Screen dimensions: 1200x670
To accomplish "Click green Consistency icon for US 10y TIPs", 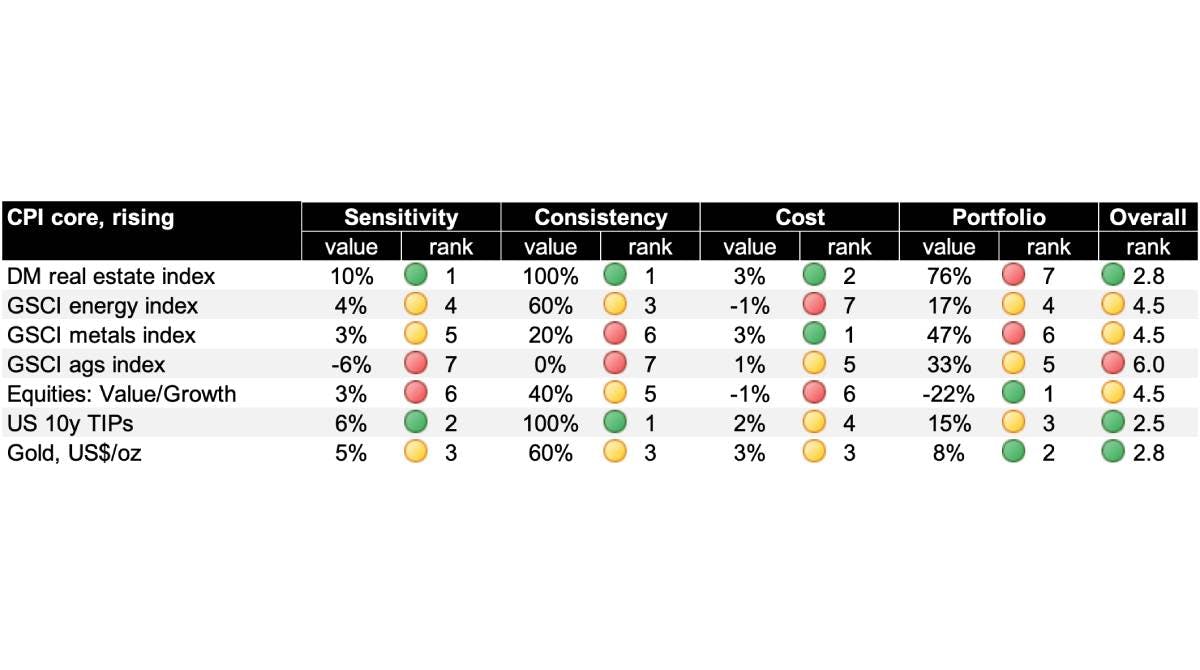I will pos(615,424).
